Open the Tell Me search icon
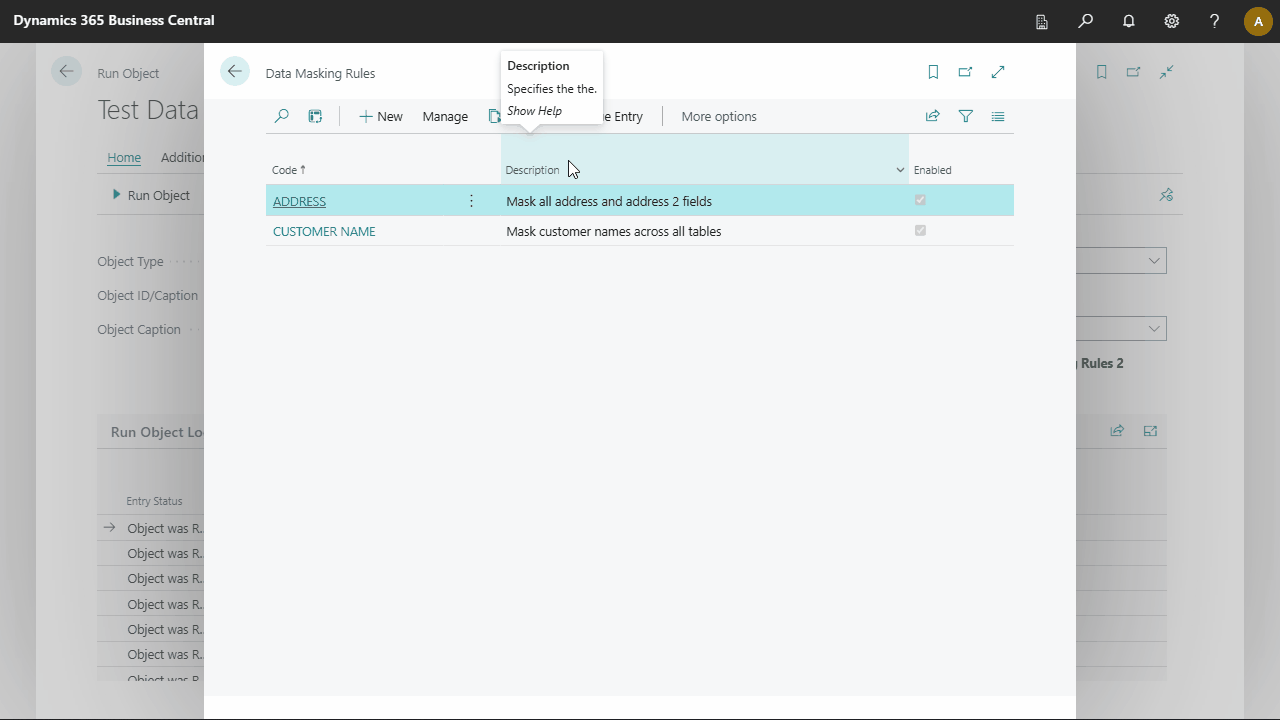1280x720 pixels. [x=1086, y=21]
